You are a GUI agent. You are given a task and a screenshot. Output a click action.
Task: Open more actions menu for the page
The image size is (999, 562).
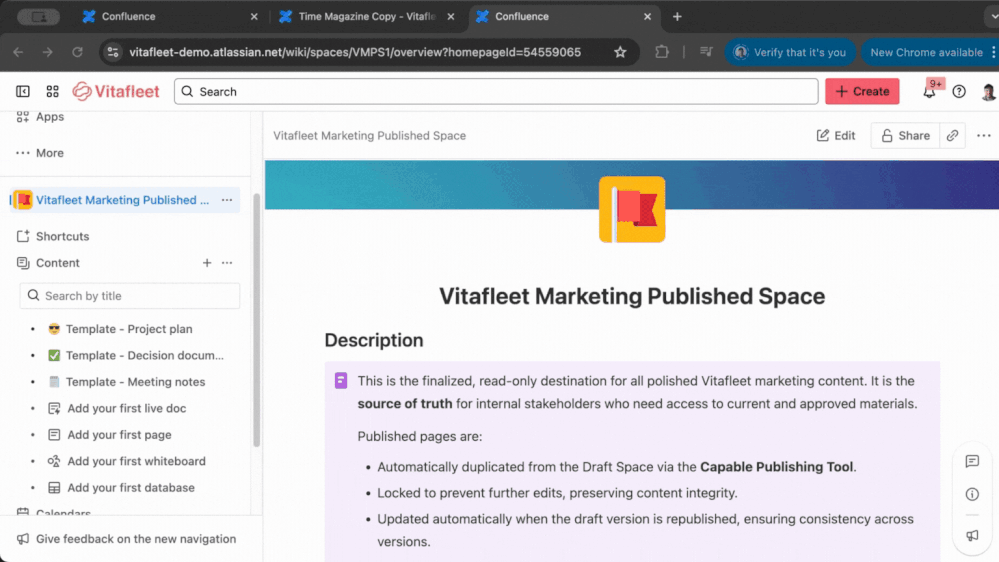click(984, 136)
